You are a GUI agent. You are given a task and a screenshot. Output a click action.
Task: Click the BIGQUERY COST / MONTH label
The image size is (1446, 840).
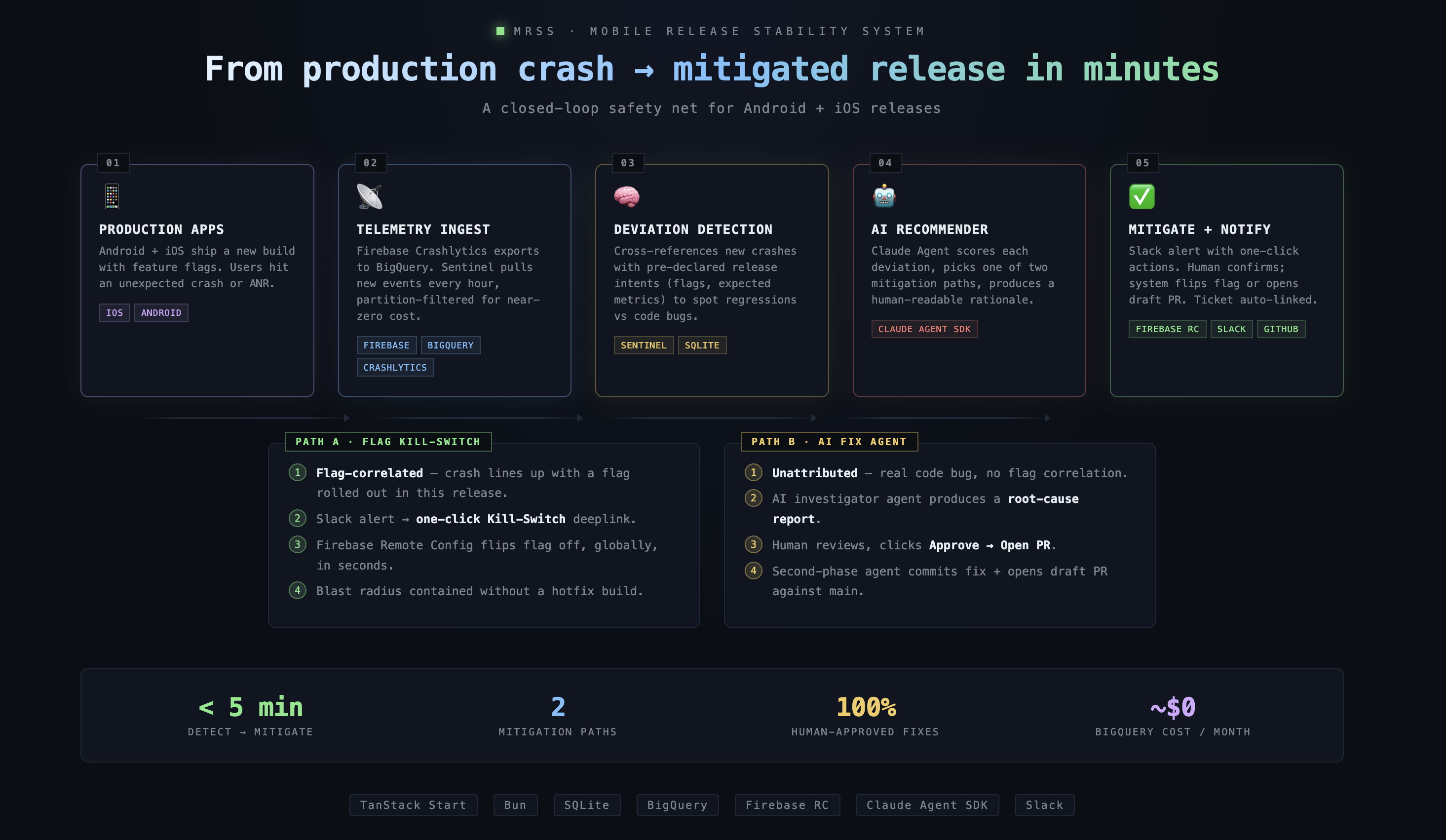[x=1173, y=732]
